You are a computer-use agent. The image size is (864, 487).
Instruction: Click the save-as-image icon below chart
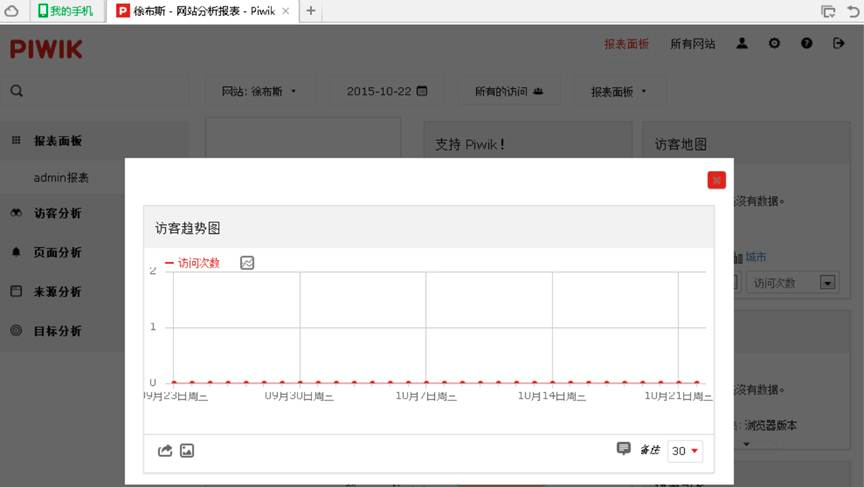(187, 451)
